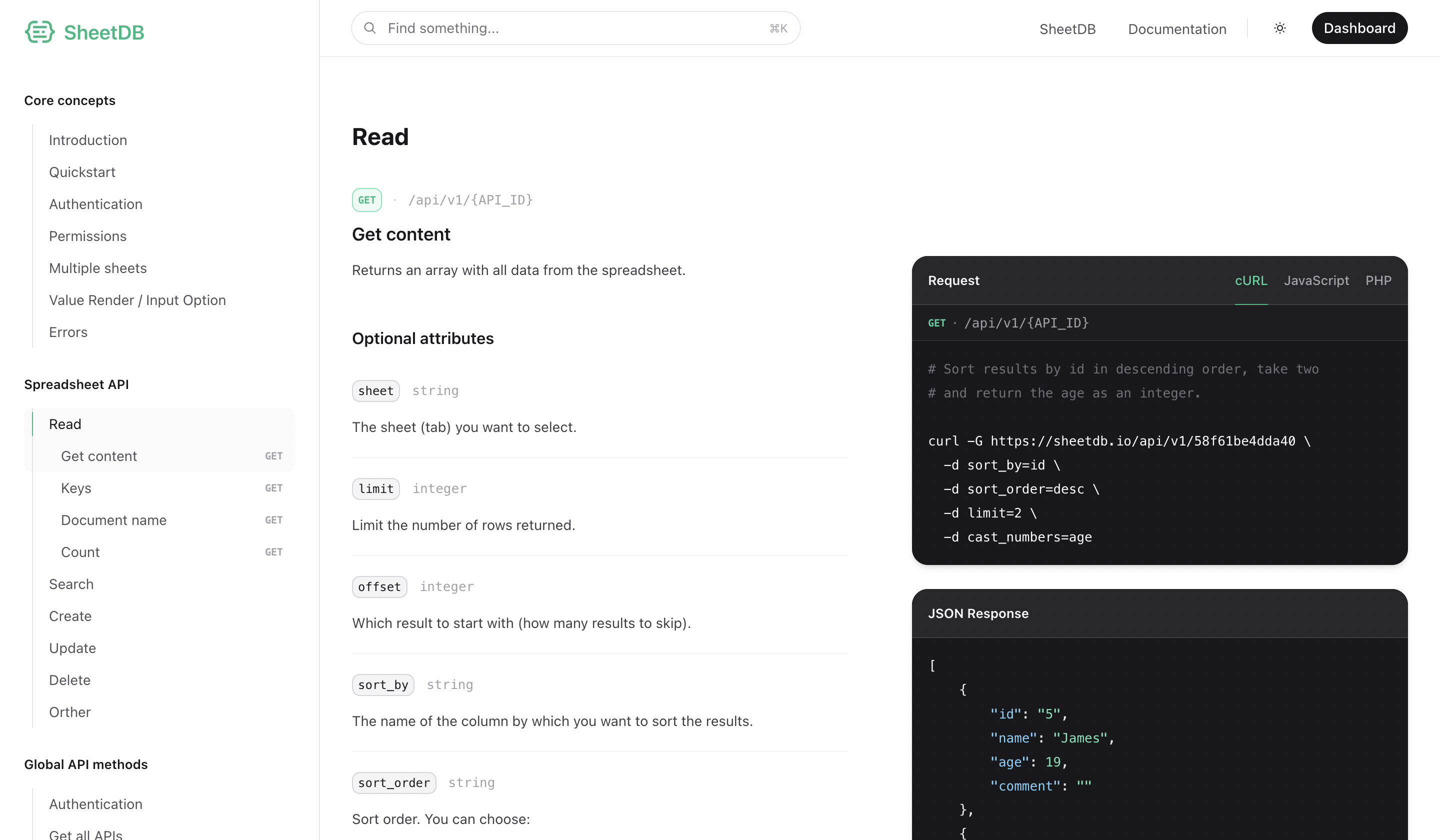Click the "name": "James" JSON line

(1052, 737)
